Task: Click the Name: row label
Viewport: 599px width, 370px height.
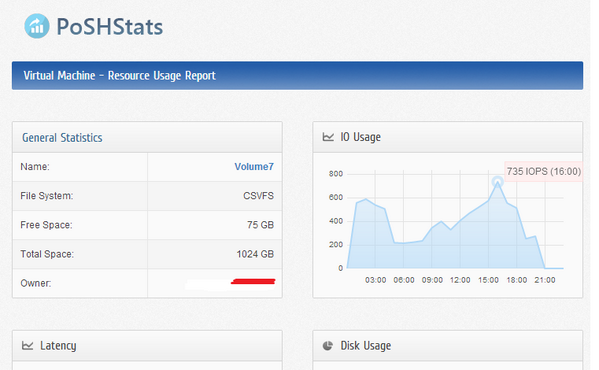Action: click(35, 166)
